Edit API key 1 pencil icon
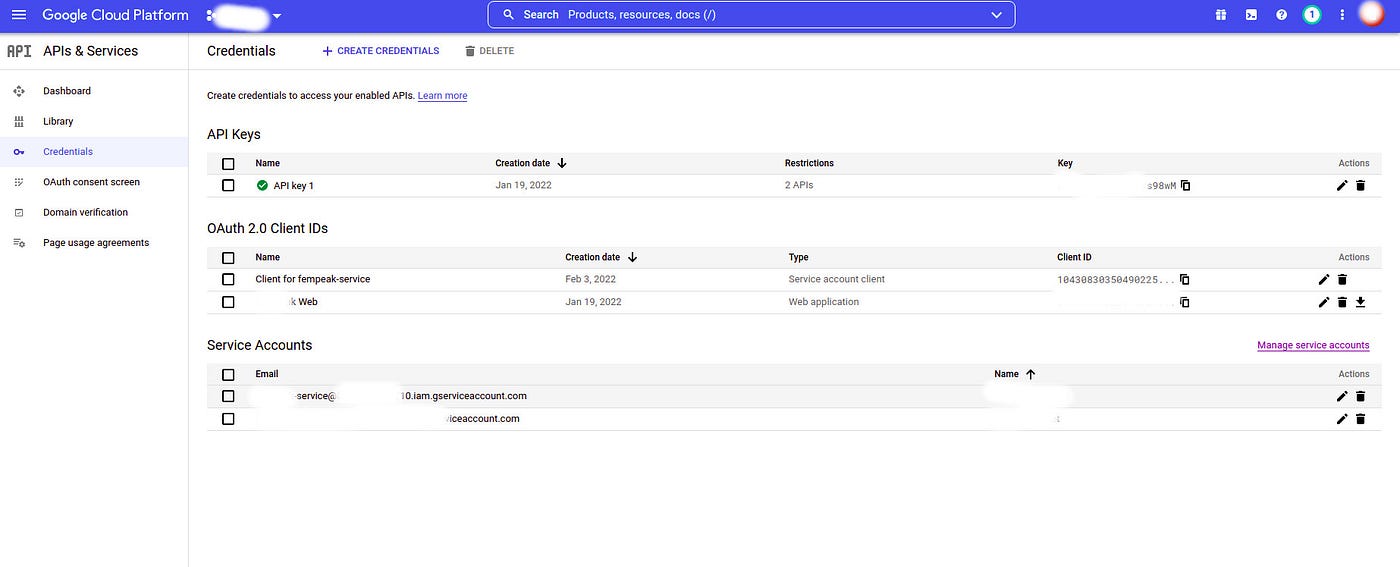This screenshot has width=1400, height=567. tap(1342, 186)
